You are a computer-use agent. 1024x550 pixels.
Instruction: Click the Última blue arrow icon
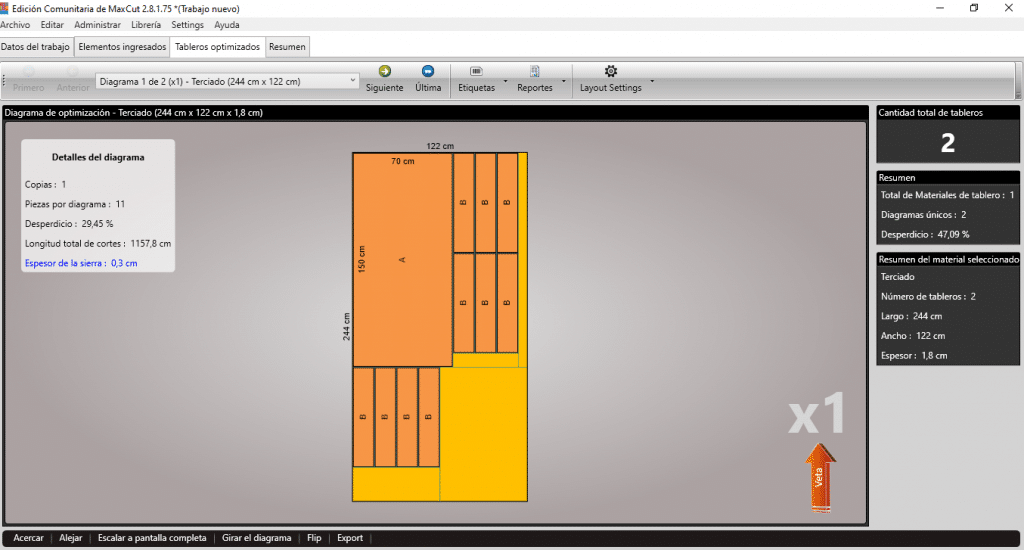tap(428, 71)
